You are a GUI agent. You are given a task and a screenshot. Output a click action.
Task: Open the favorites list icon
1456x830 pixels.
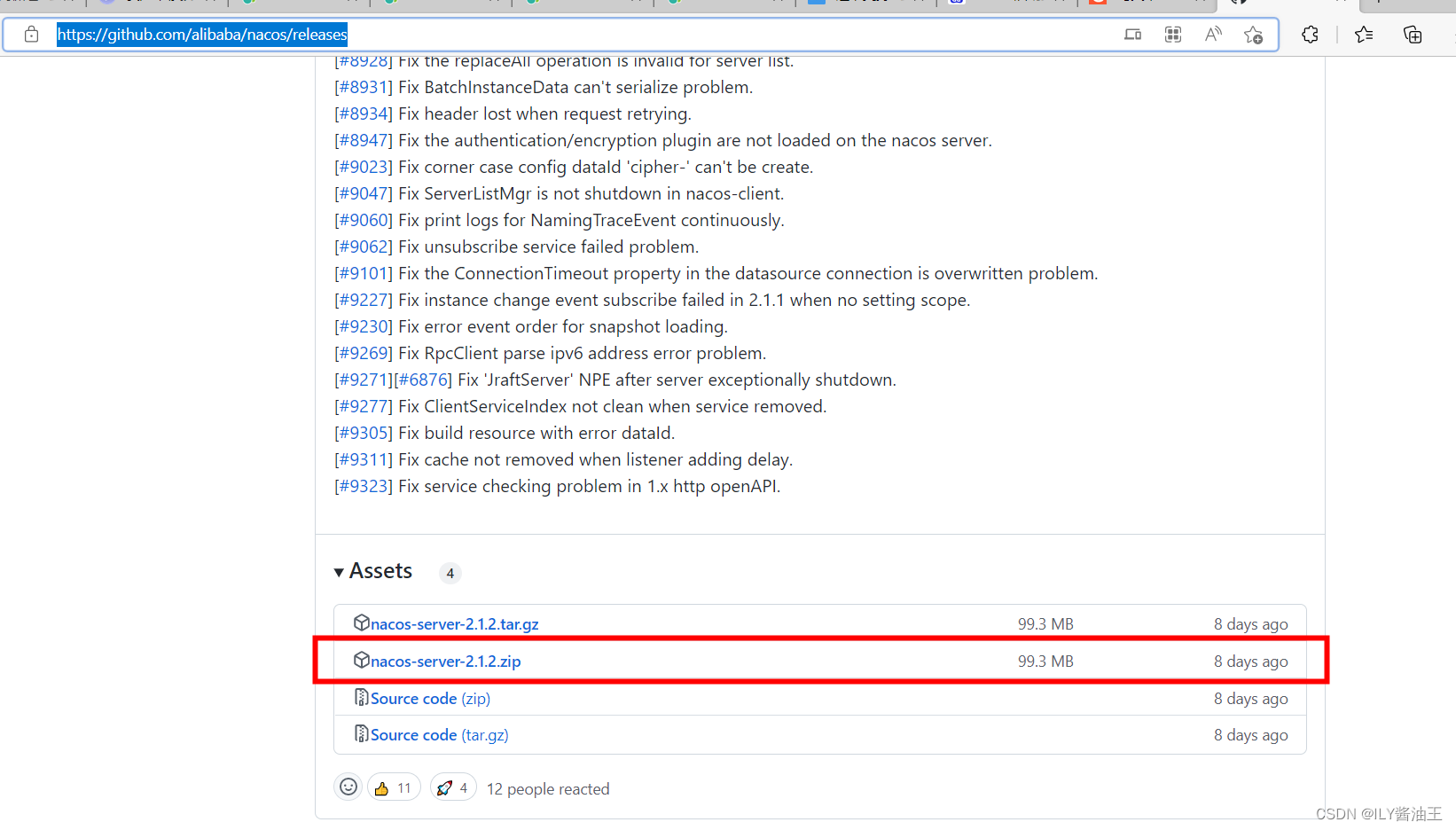coord(1364,35)
